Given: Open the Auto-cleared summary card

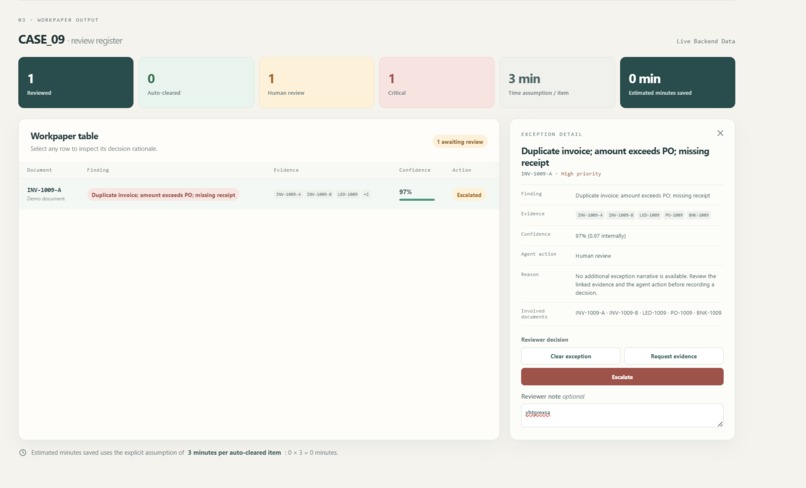Looking at the screenshot, I should pos(196,82).
